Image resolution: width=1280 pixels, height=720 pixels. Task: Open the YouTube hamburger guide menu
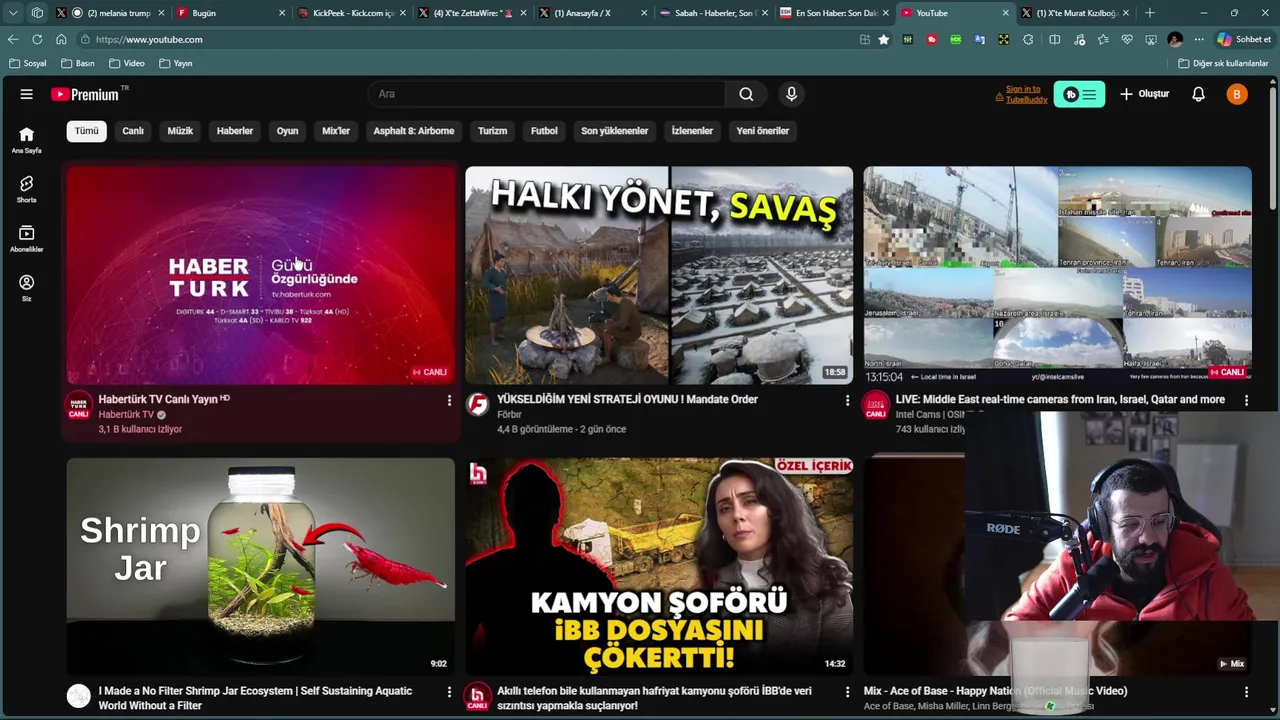27,94
